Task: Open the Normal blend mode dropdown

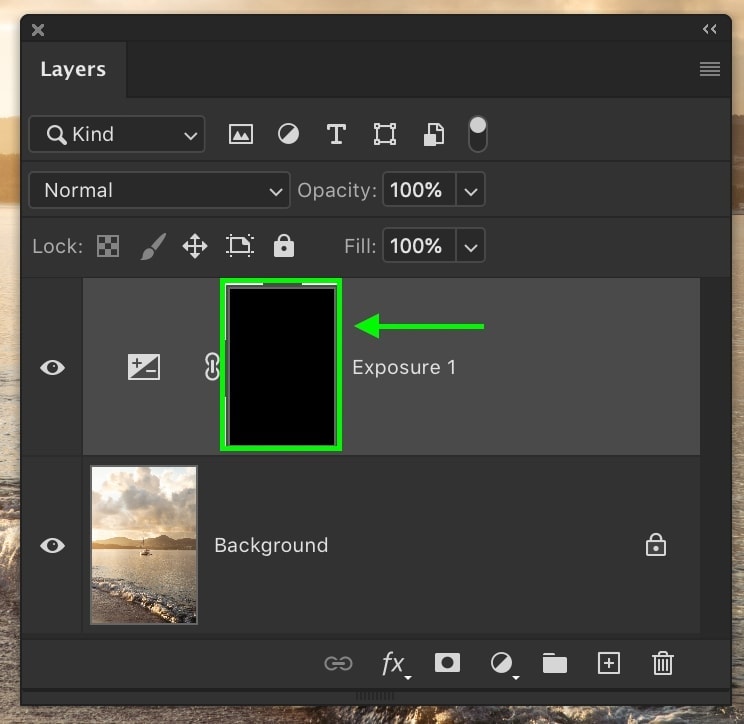Action: pos(159,190)
